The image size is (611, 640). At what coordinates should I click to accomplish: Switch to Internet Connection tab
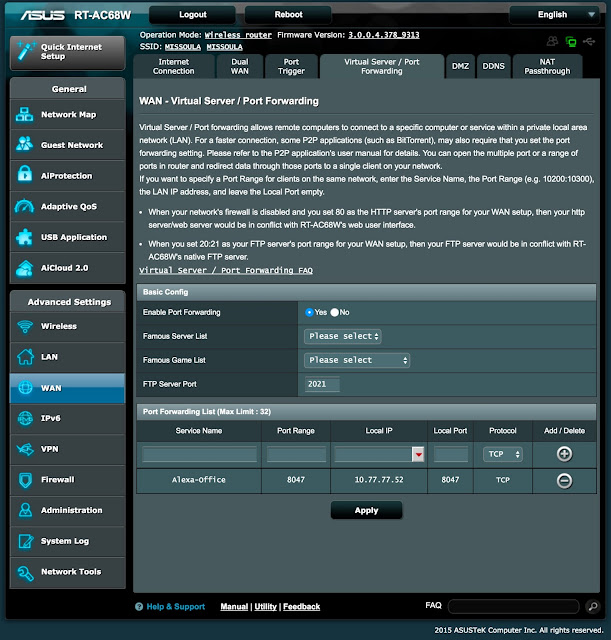point(173,67)
